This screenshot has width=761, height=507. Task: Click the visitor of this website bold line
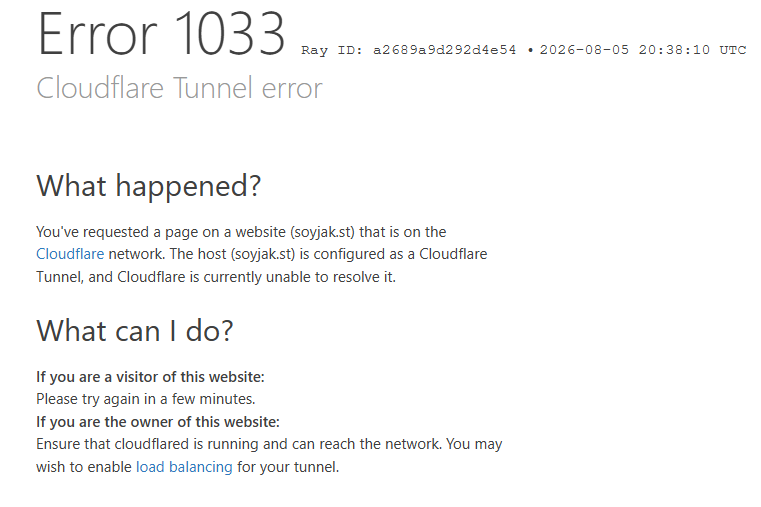(150, 377)
